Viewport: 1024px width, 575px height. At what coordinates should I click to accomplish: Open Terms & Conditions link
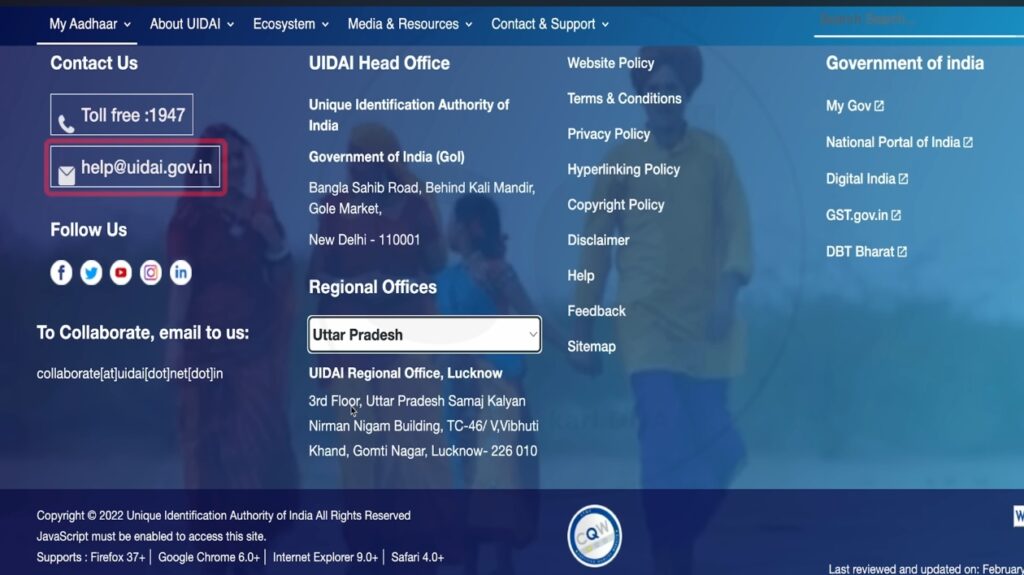pyautogui.click(x=624, y=99)
